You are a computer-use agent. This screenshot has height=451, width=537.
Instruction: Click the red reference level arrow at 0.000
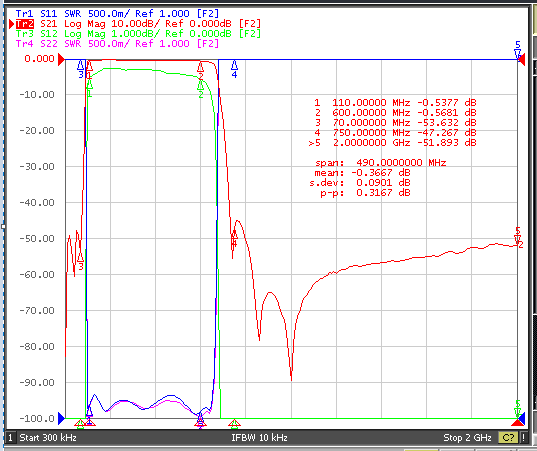tap(61, 59)
